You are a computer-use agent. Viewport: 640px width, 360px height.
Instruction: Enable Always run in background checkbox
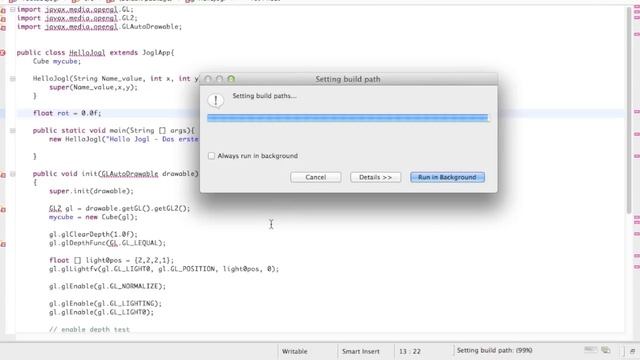pos(211,156)
